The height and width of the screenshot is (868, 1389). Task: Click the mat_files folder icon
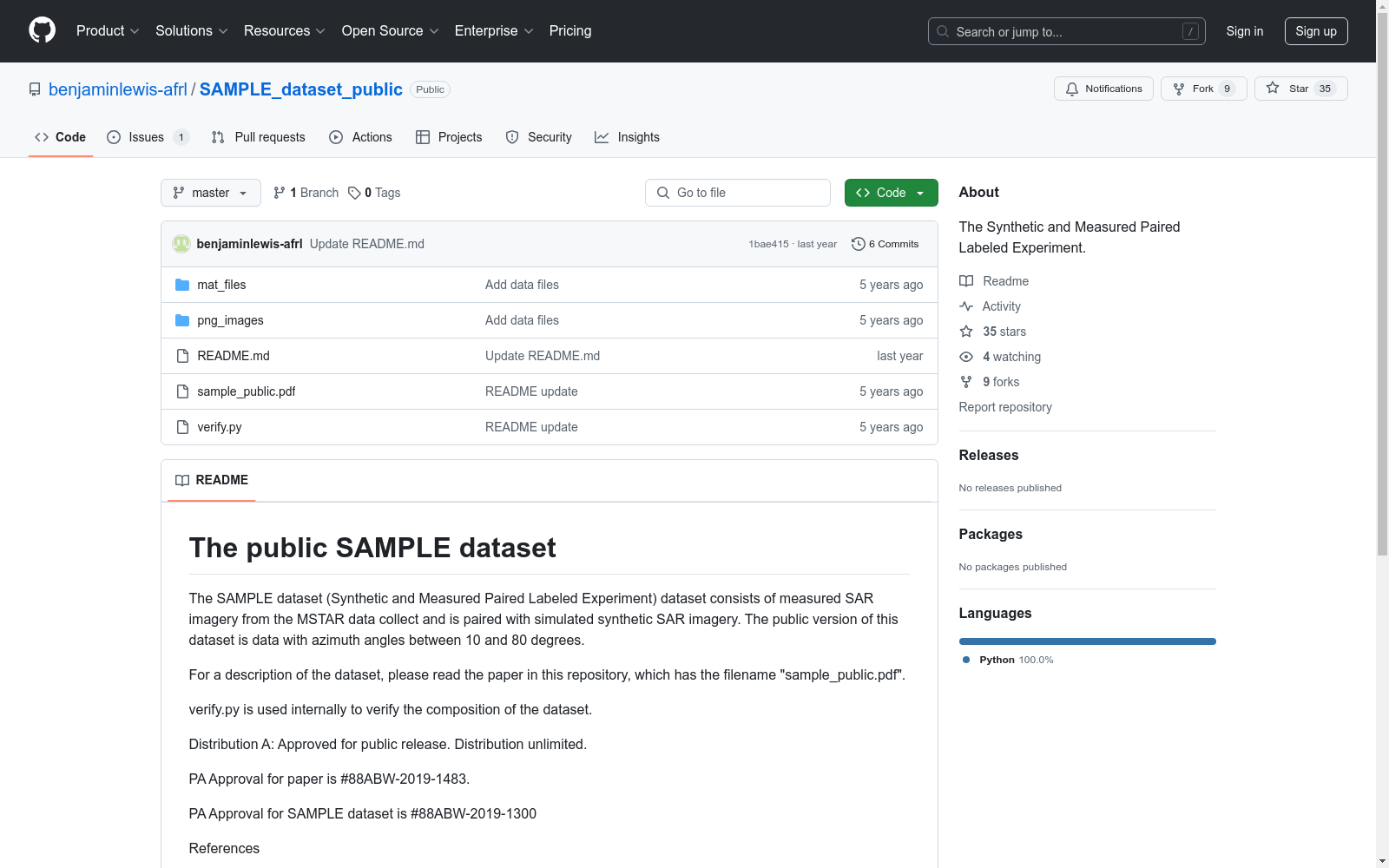(182, 285)
